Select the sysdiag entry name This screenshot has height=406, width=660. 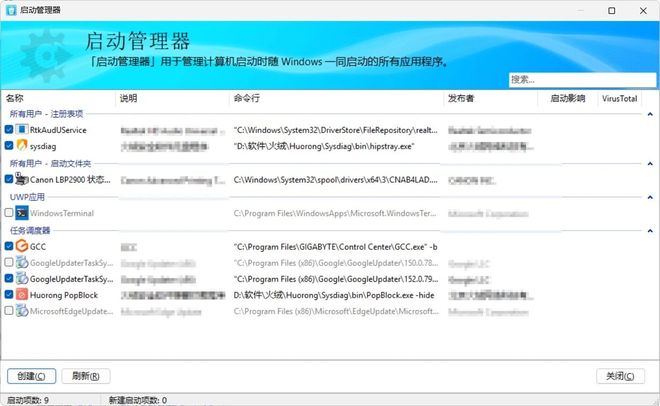coord(43,146)
